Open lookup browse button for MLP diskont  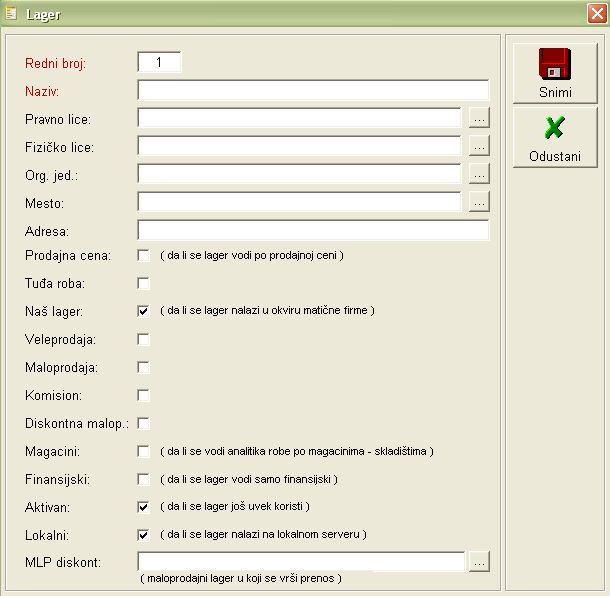click(479, 562)
